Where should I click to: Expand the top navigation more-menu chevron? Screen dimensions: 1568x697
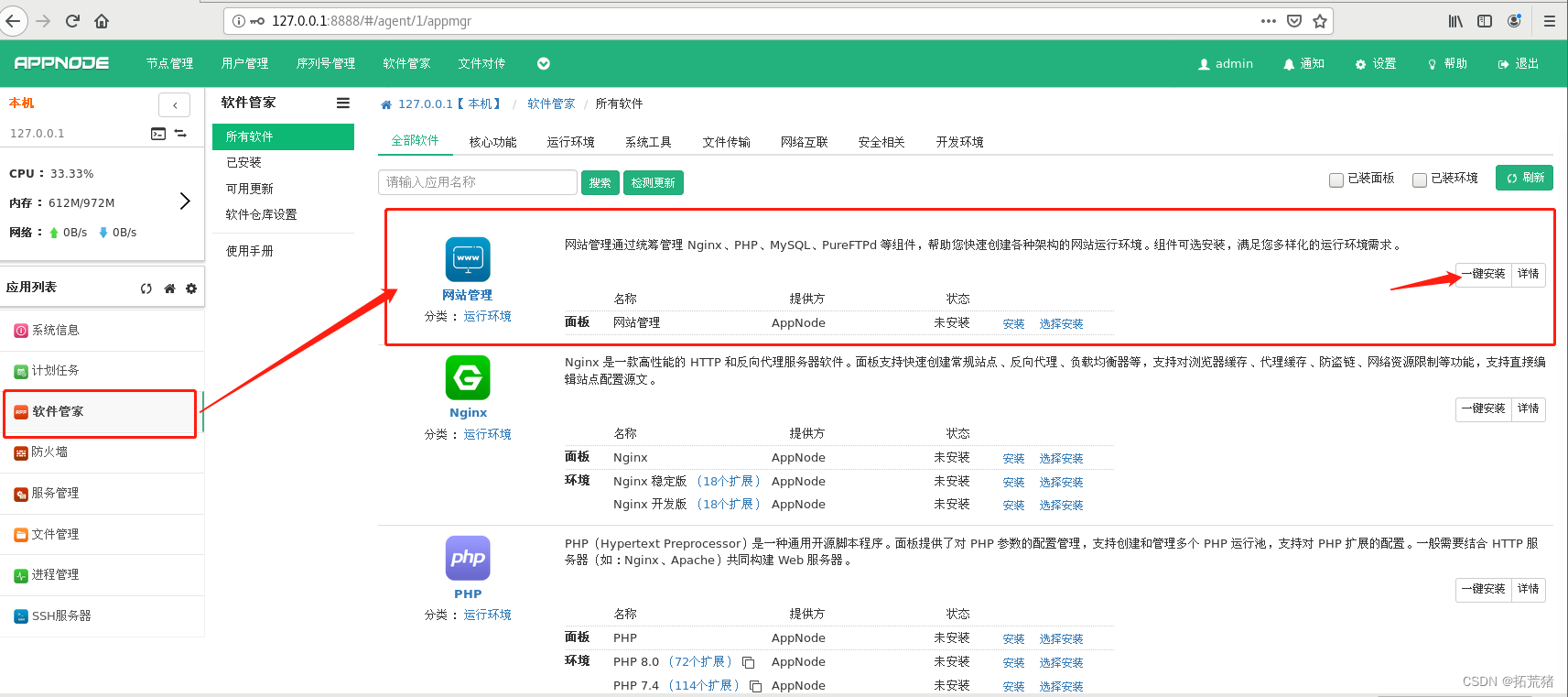coord(544,63)
